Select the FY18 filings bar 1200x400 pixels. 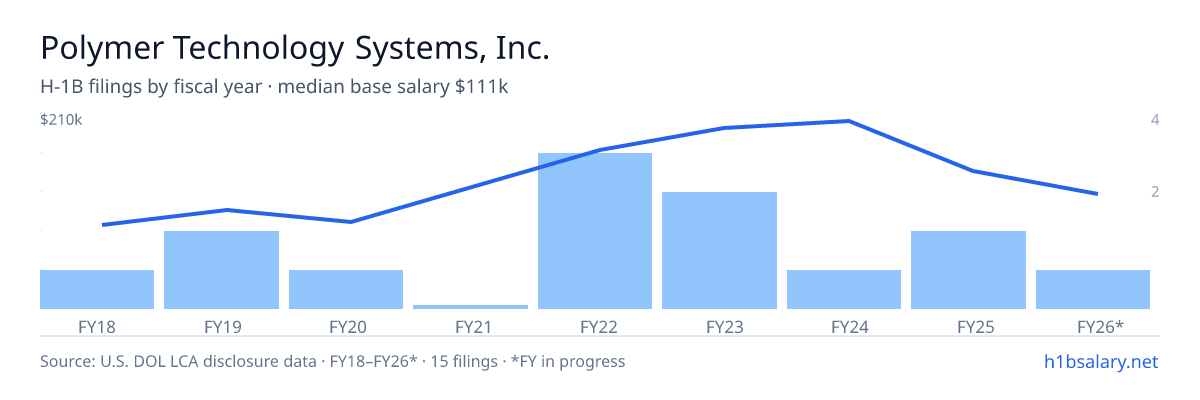[x=97, y=289]
